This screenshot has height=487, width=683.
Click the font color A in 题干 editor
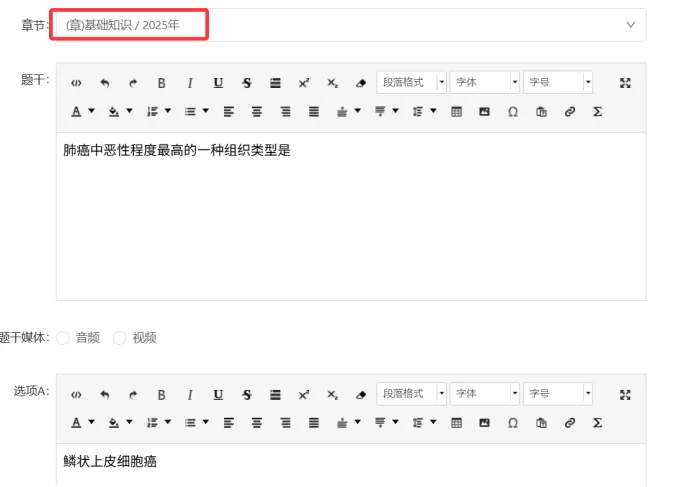[x=76, y=112]
